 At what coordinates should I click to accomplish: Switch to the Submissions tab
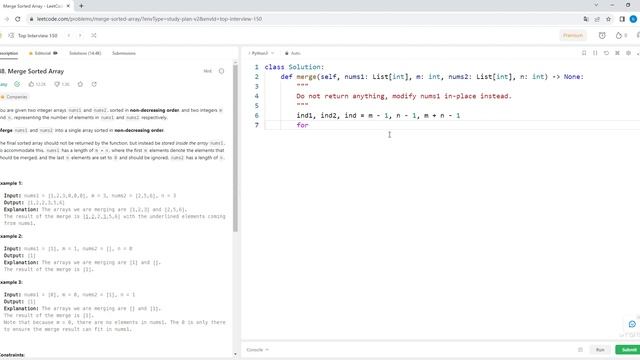[124, 53]
